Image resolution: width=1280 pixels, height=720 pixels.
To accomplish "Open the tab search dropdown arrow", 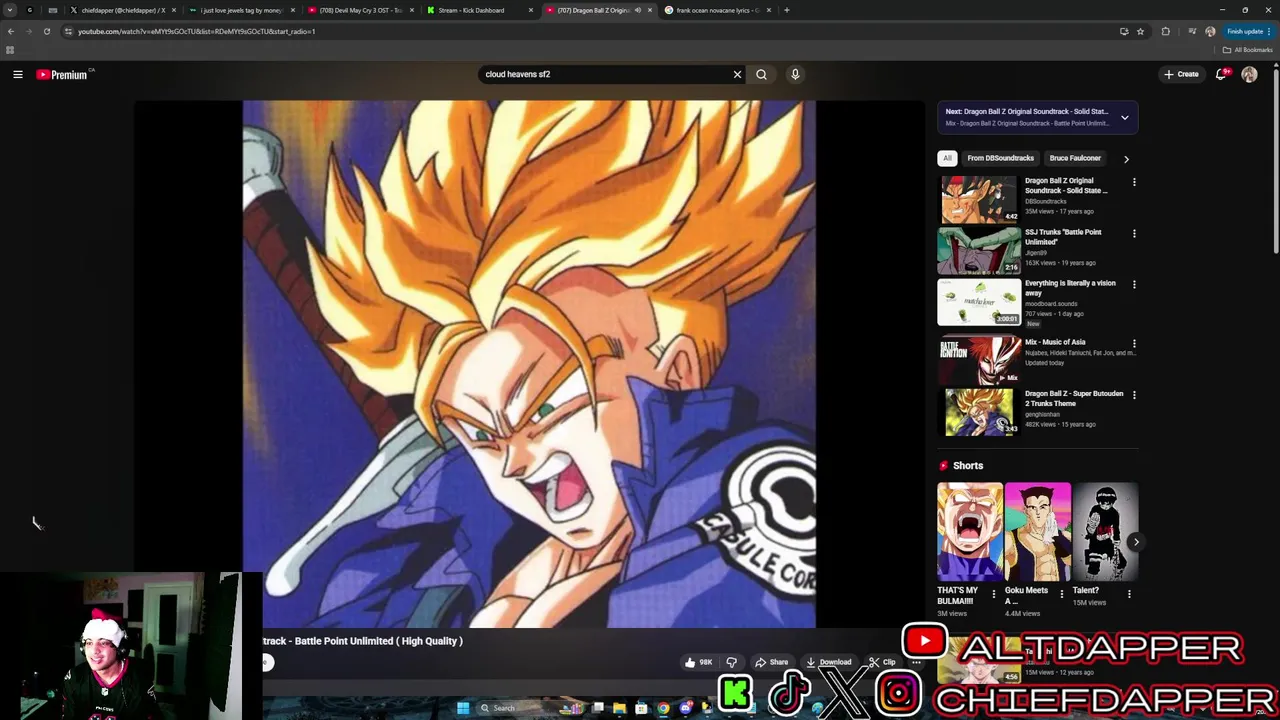I will pyautogui.click(x=10, y=10).
